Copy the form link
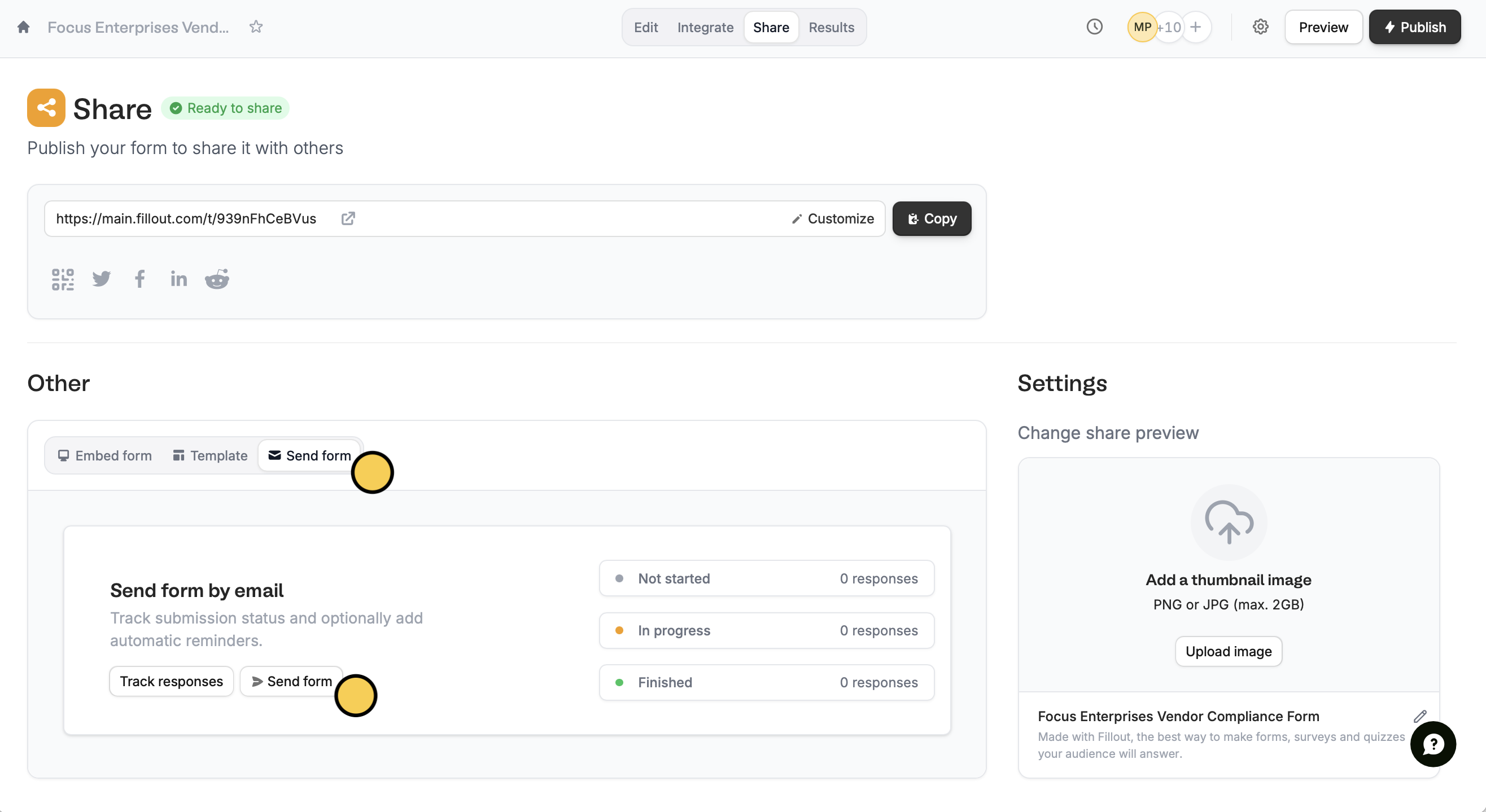Image resolution: width=1486 pixels, height=812 pixels. (931, 218)
